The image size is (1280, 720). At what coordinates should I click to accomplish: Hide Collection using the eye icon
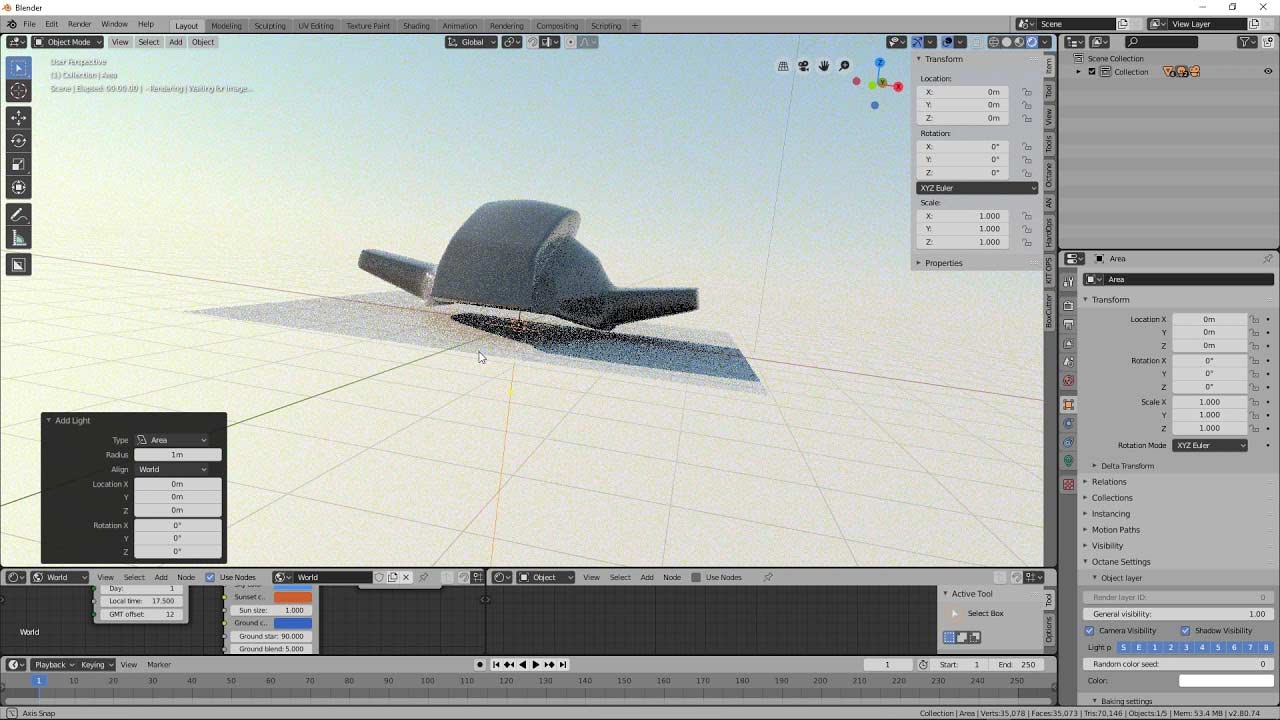[1269, 72]
